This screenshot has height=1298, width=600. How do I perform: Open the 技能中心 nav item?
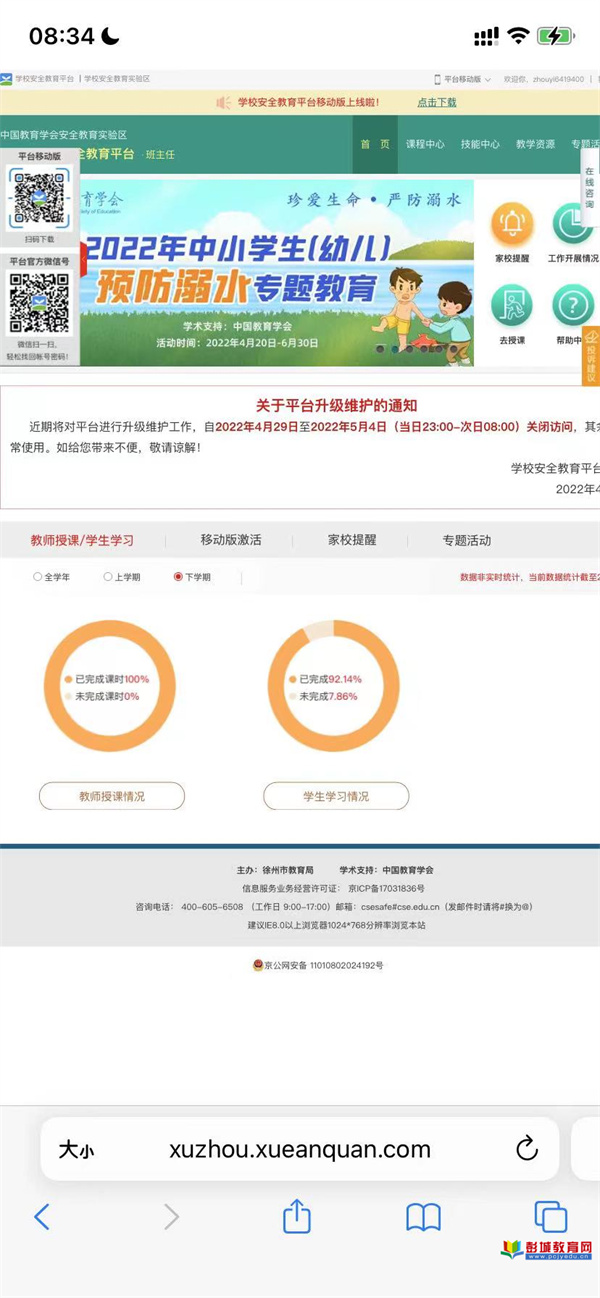pos(480,144)
